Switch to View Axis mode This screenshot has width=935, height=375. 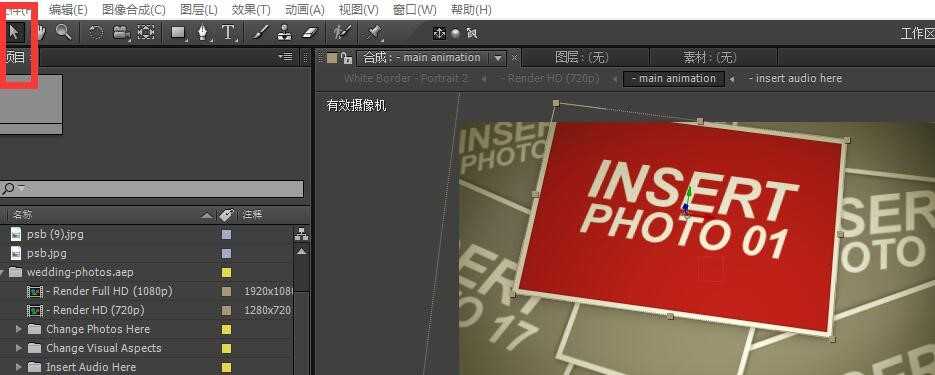click(472, 33)
